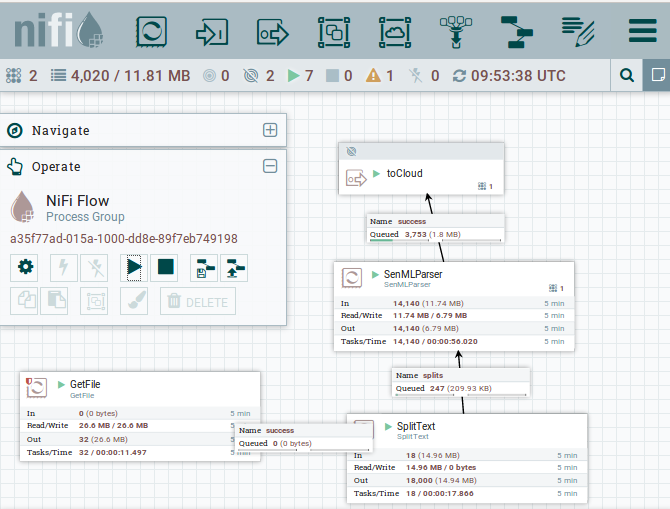Select the SplitText processor title
This screenshot has width=670, height=509.
(x=416, y=426)
